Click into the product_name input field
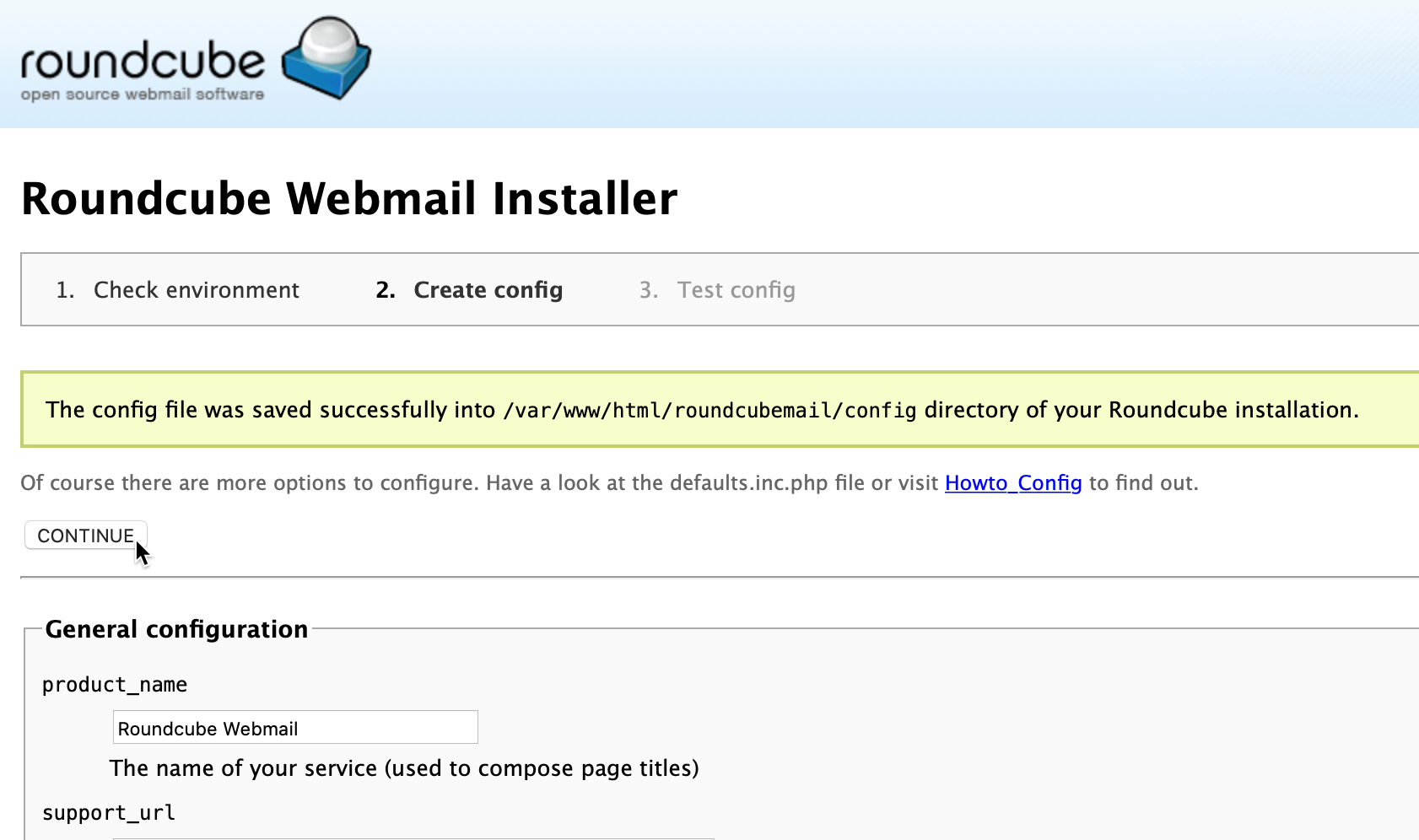 [295, 728]
